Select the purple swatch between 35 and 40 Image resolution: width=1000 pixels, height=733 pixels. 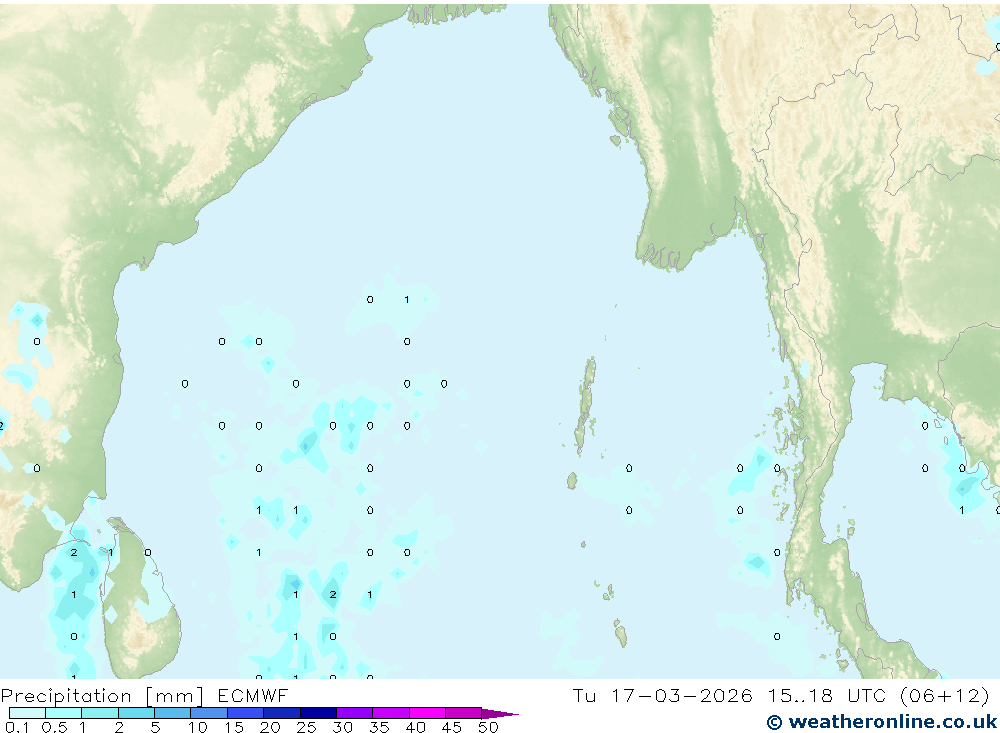(391, 713)
